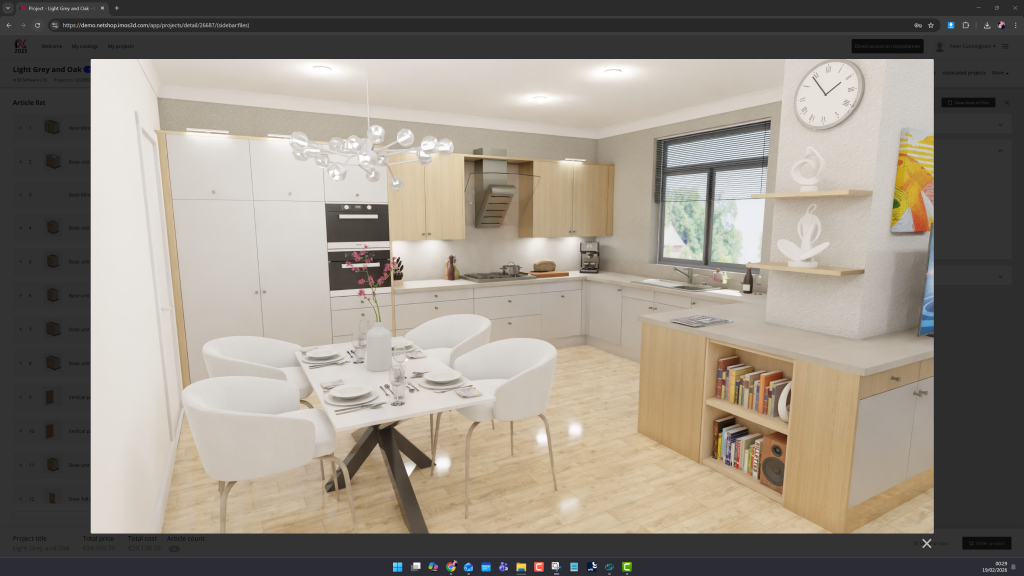The image size is (1024, 576).
Task: Bookmark this page with the star icon
Action: [931, 25]
